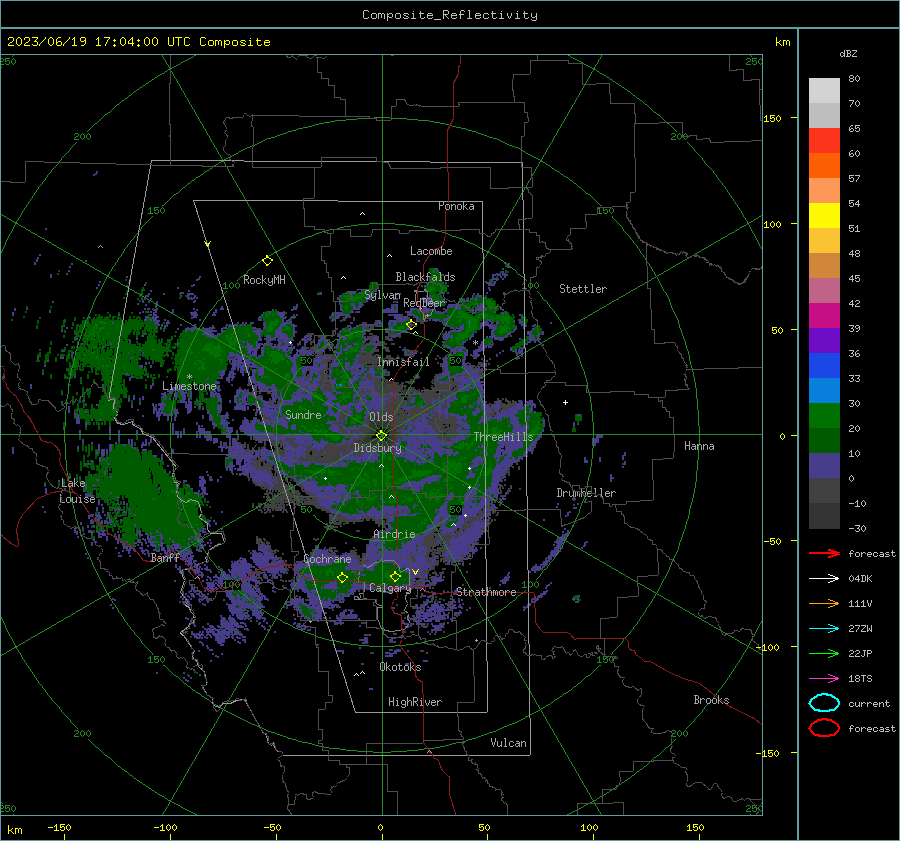Click the Lake Louise label
900x841 pixels.
tap(77, 491)
